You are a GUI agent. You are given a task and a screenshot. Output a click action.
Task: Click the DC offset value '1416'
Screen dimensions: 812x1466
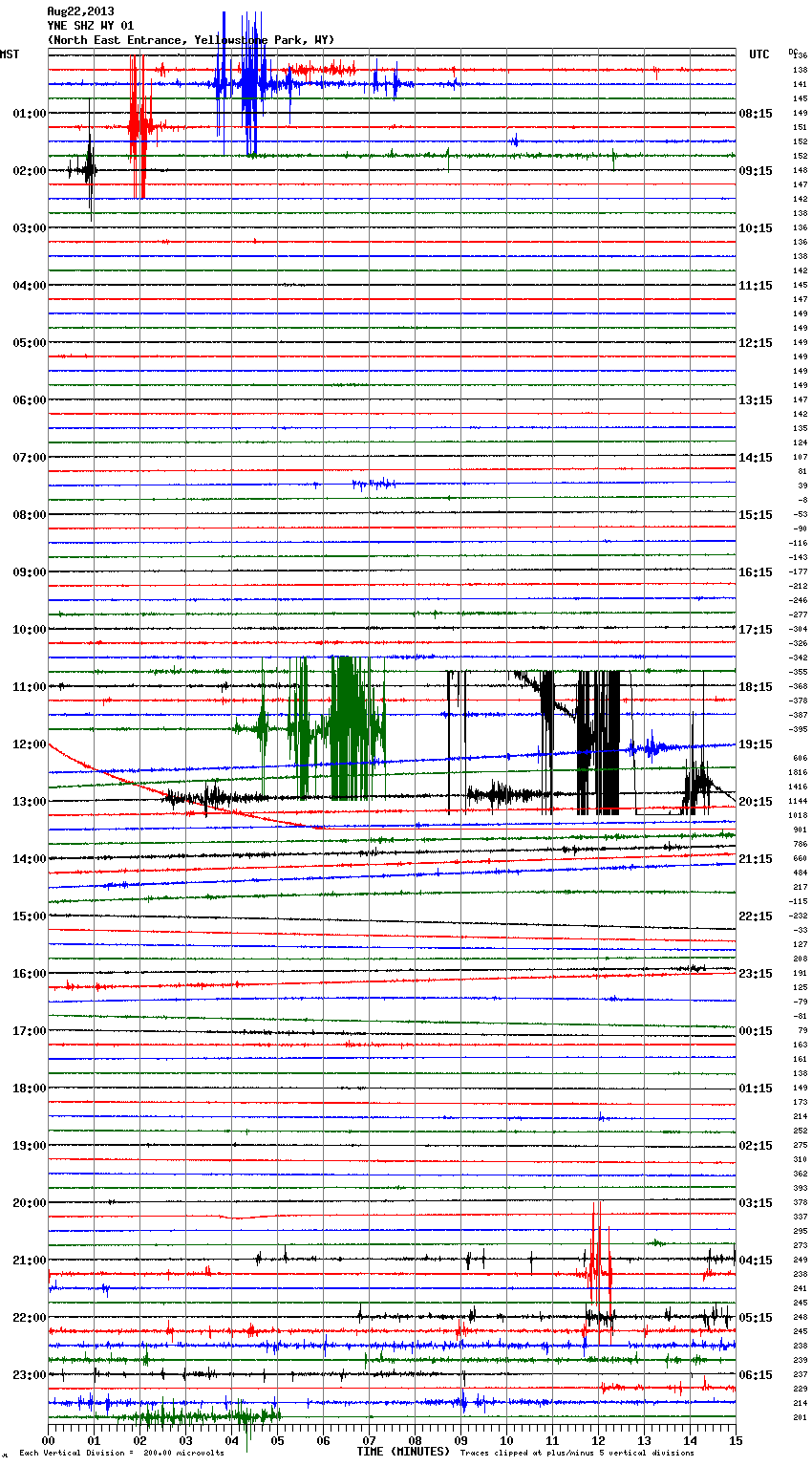(x=798, y=787)
